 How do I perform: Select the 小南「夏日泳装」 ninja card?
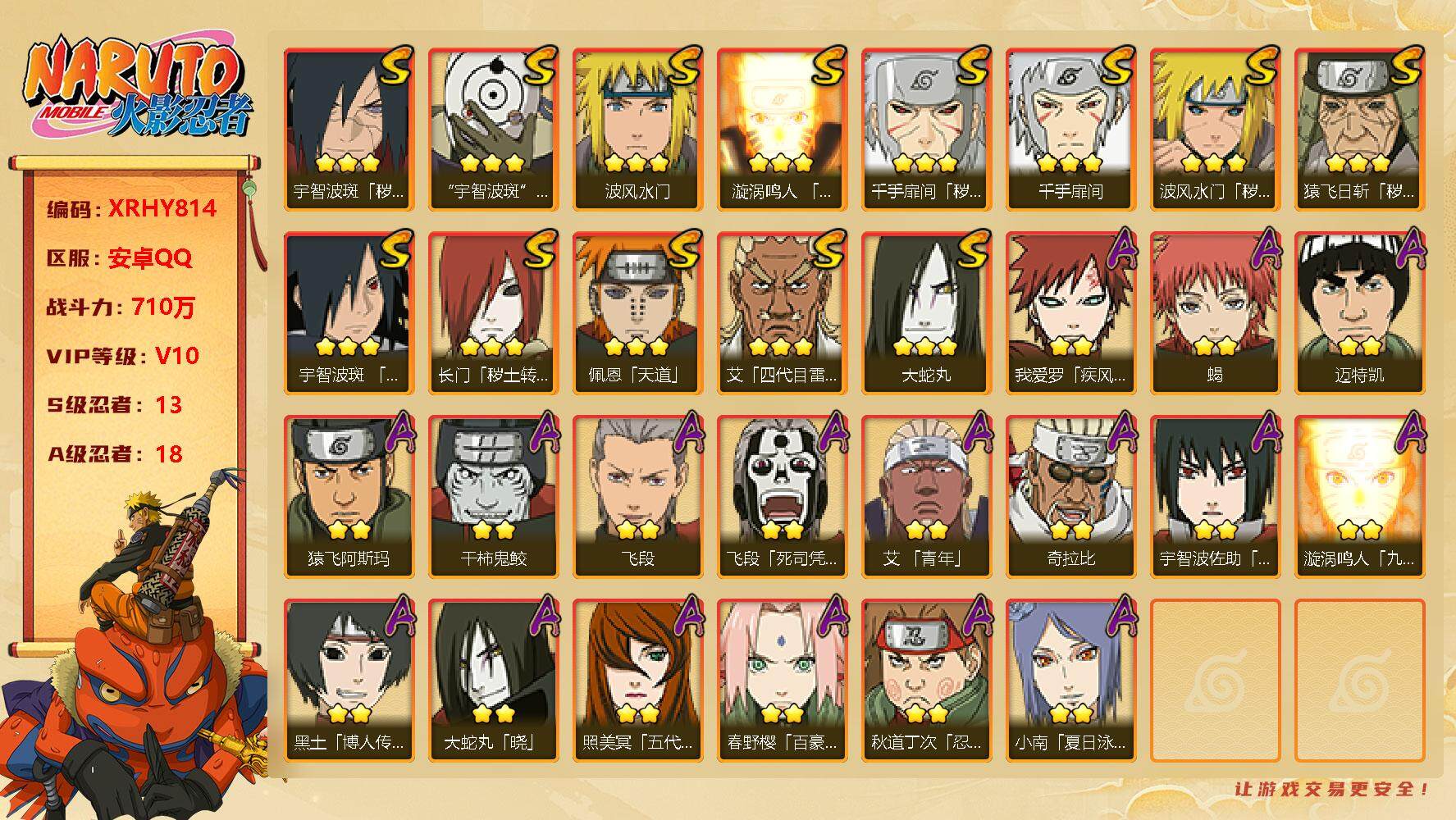click(1070, 681)
